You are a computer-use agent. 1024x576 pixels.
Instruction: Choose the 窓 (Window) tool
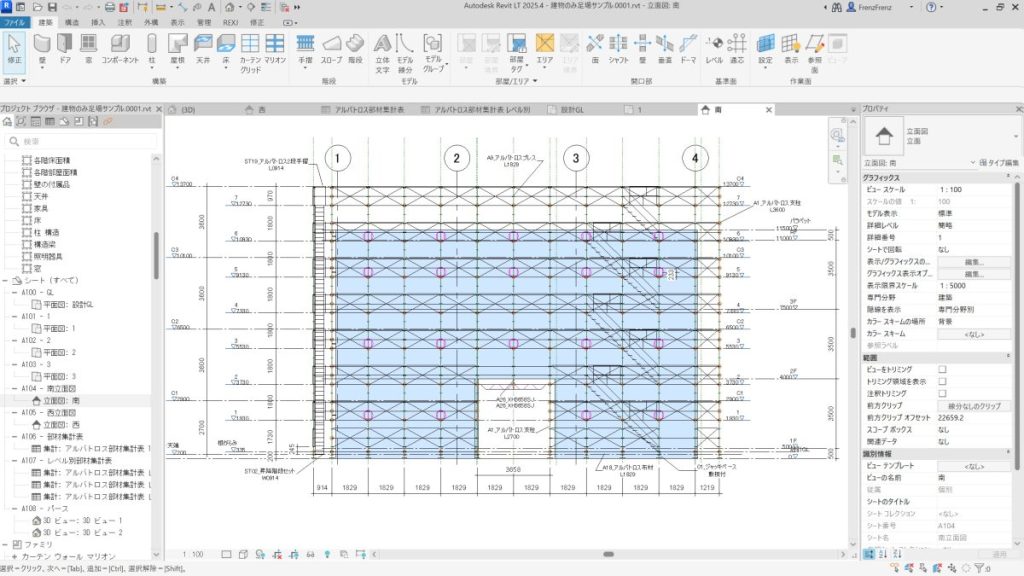[x=87, y=46]
